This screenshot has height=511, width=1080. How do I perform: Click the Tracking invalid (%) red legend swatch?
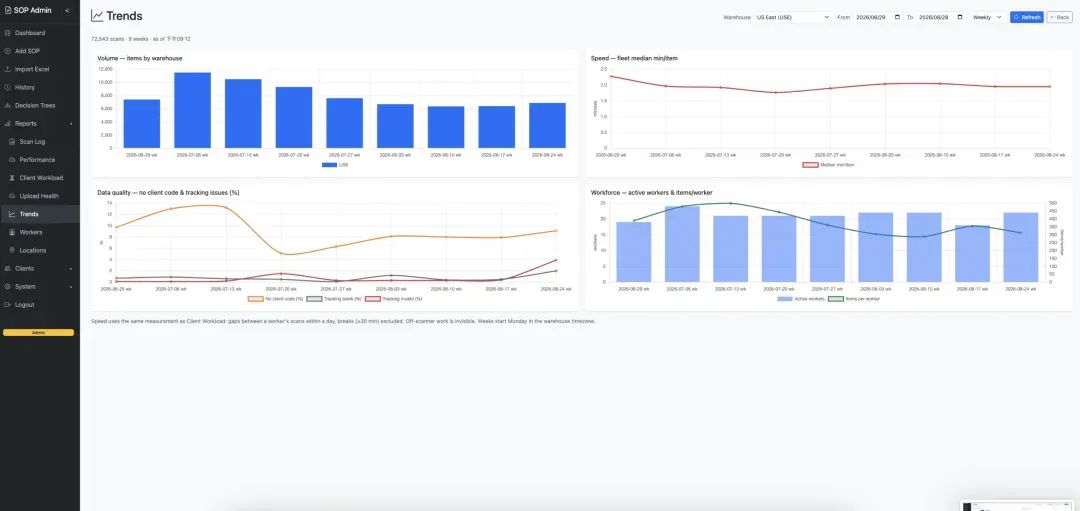click(x=373, y=299)
